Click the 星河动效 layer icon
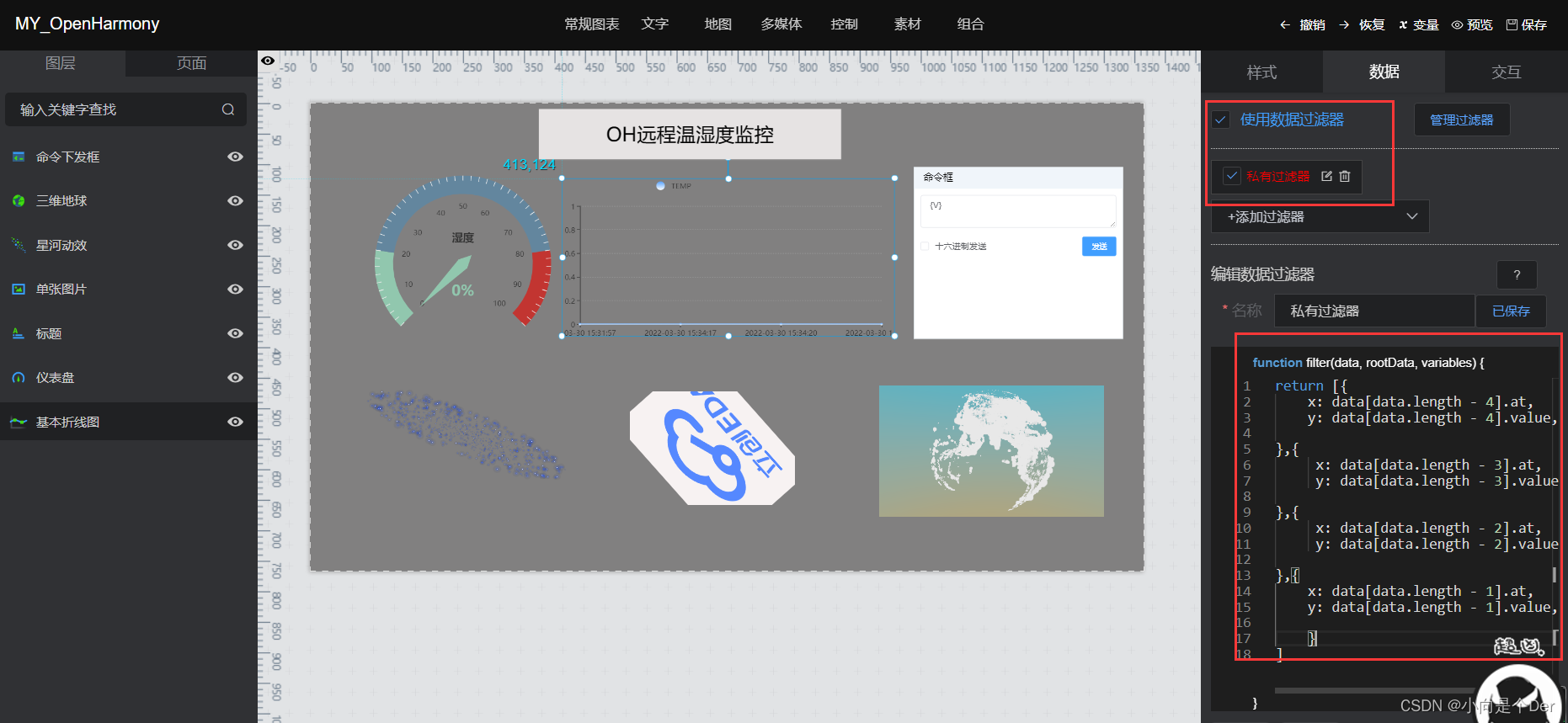Viewport: 1568px width, 723px height. 19,245
